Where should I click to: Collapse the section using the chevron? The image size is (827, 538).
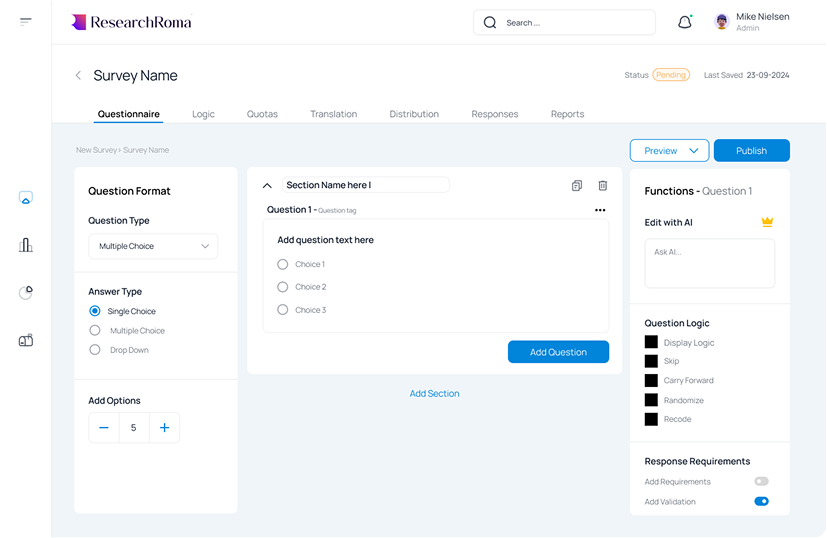coord(267,185)
